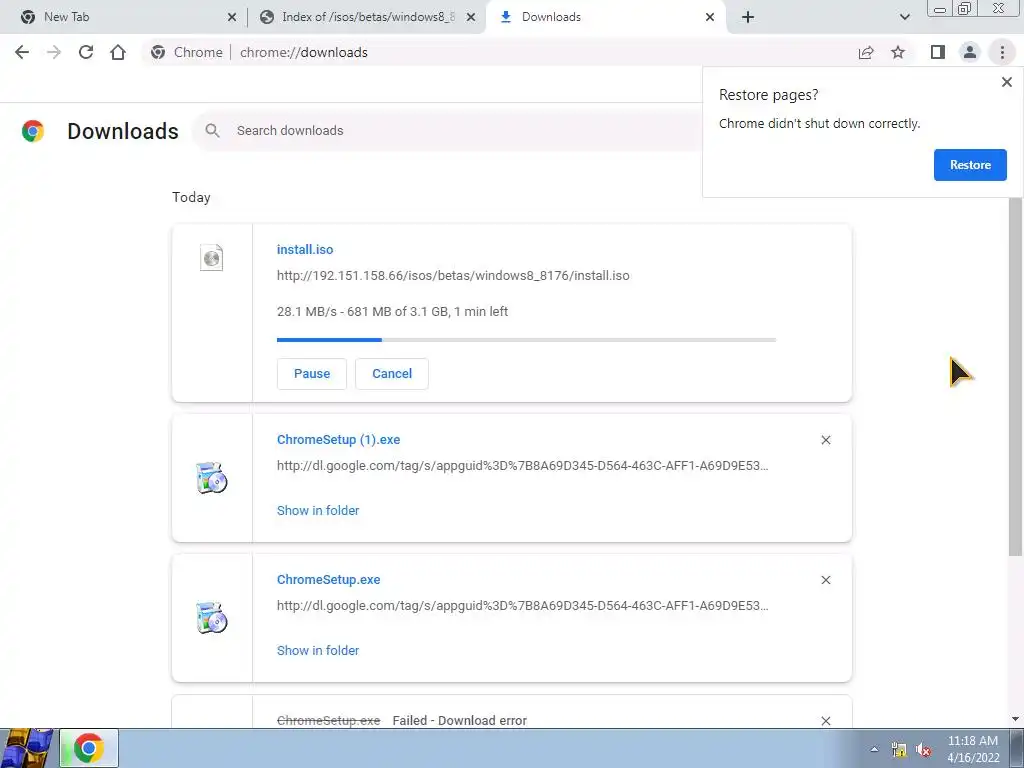The image size is (1024, 768).
Task: Pause the install.iso download
Action: point(312,374)
